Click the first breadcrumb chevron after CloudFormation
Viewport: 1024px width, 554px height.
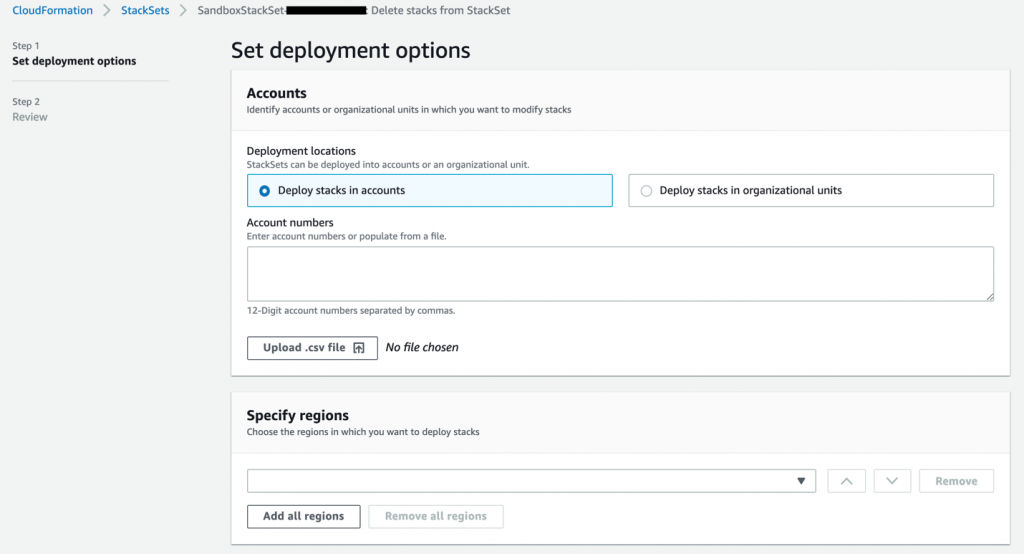point(107,10)
